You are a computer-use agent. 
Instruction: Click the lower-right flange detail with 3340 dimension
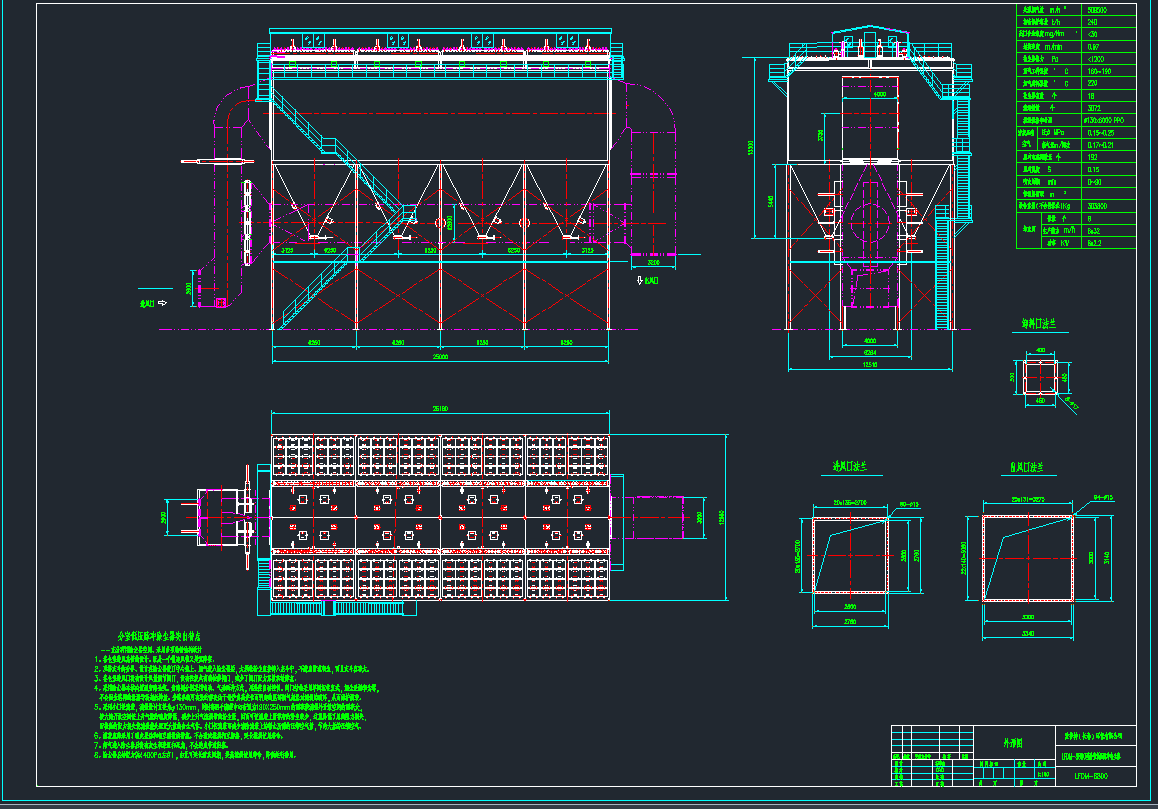point(1028,558)
